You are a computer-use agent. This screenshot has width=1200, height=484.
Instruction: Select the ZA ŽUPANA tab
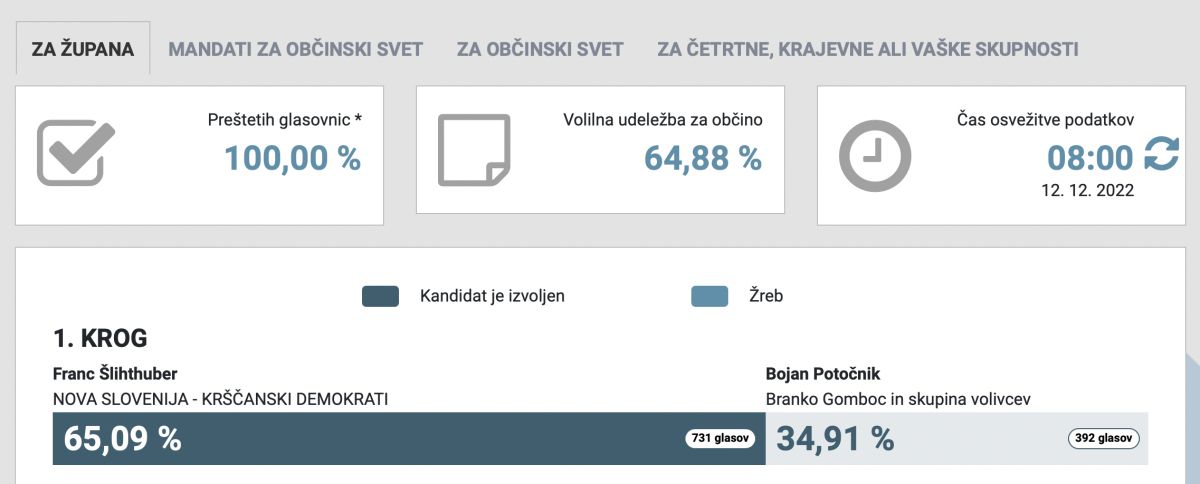point(83,49)
